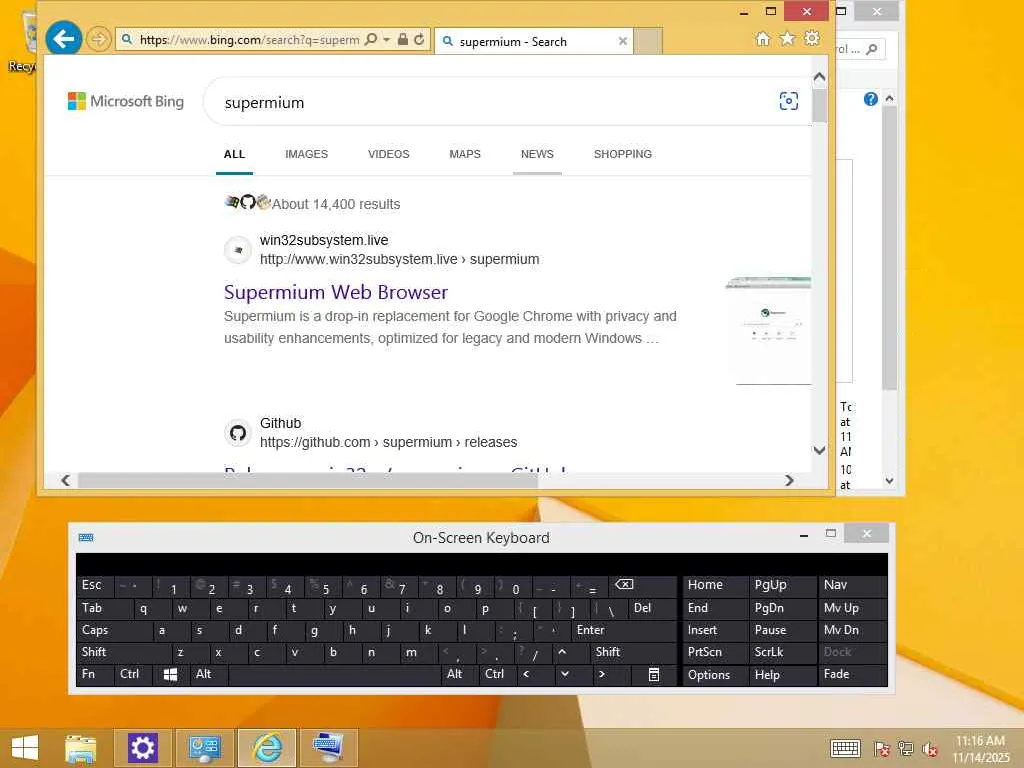The image size is (1024, 768).
Task: Open the address bar autocomplete dropdown arrow
Action: pos(387,39)
